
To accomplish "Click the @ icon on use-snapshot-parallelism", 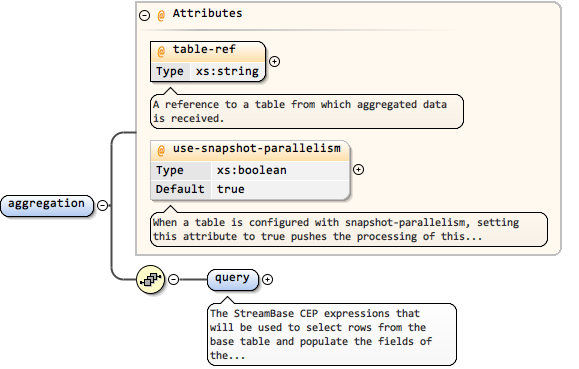I will [161, 150].
